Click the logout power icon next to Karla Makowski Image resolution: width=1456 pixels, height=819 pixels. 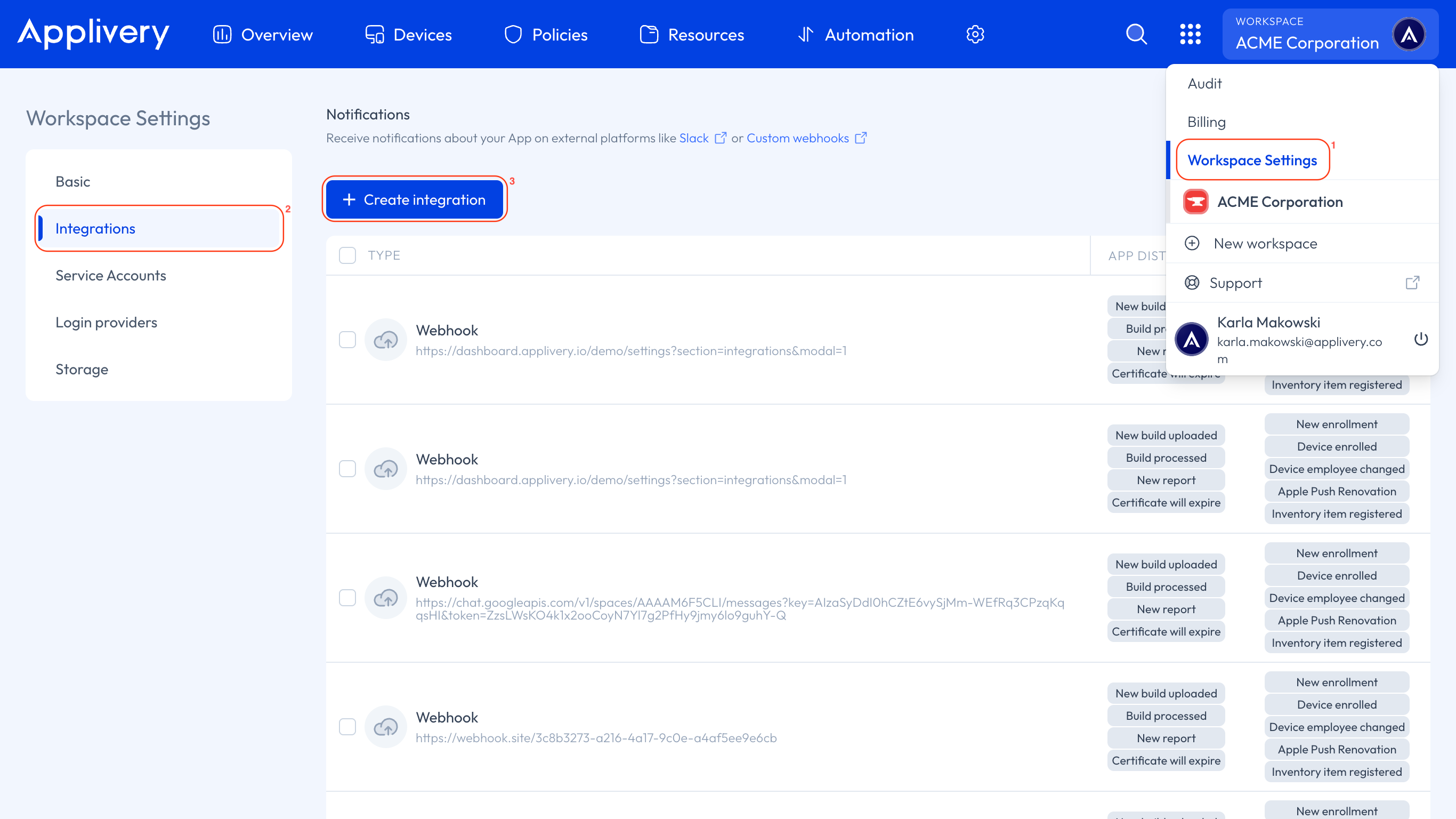1421,339
